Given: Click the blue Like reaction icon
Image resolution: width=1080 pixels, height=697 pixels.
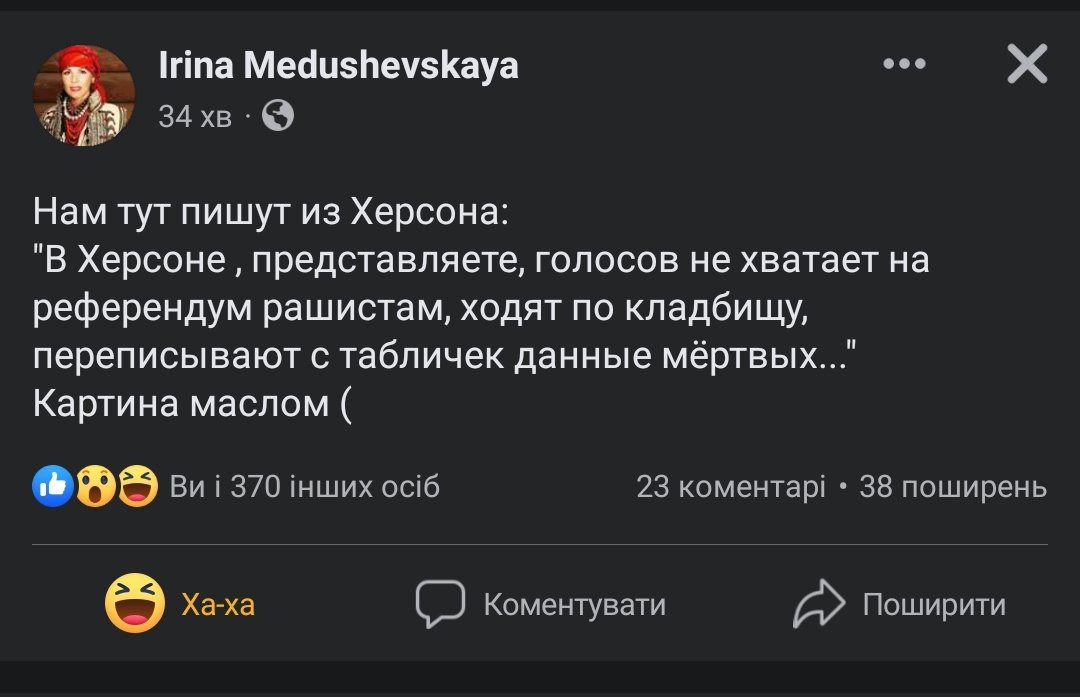Looking at the screenshot, I should (52, 486).
